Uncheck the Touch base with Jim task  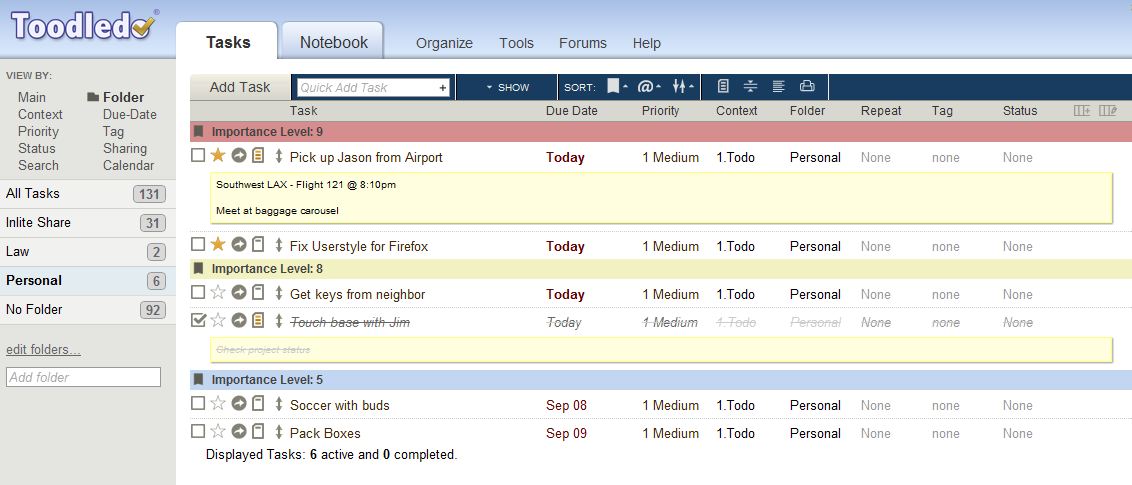point(198,320)
